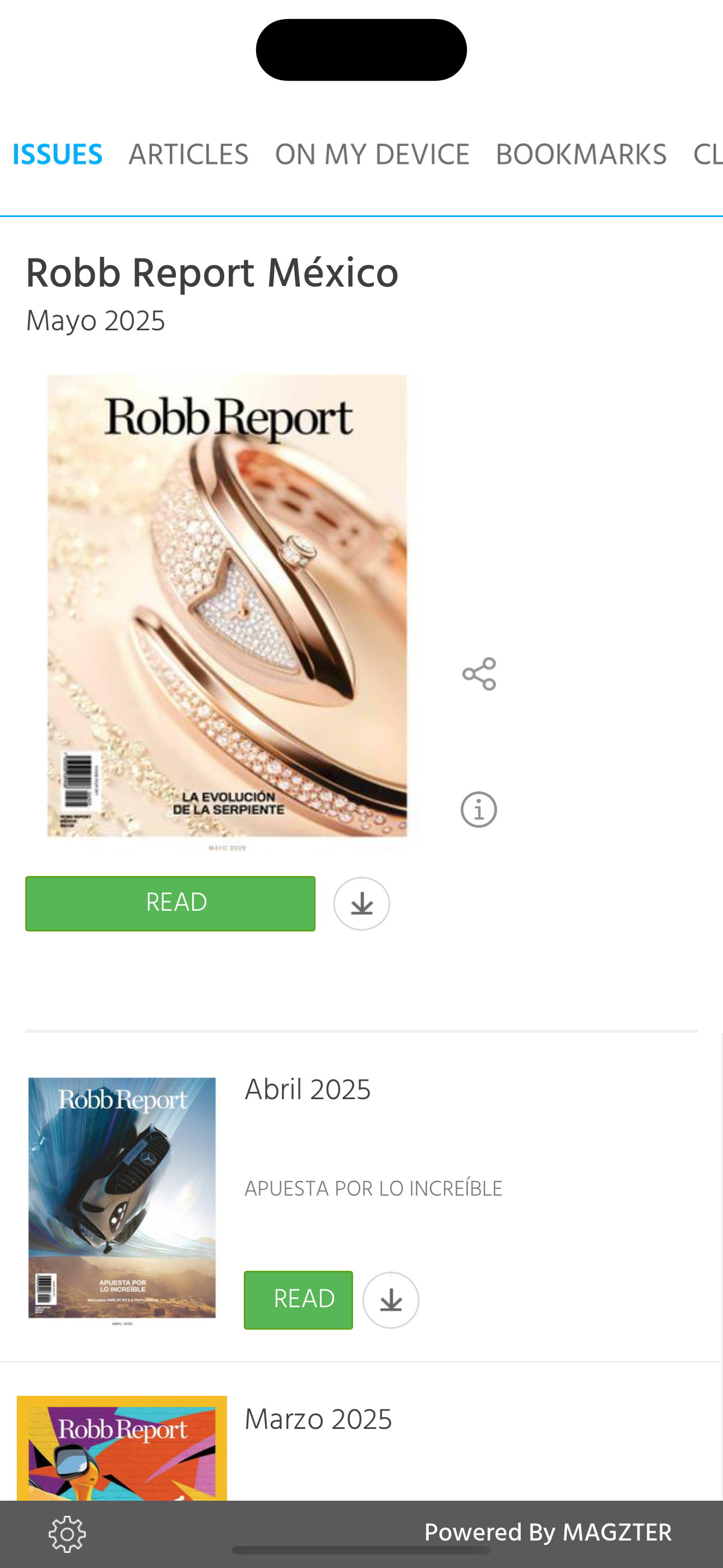Tap the Apuesta por lo increíble description

[374, 1188]
